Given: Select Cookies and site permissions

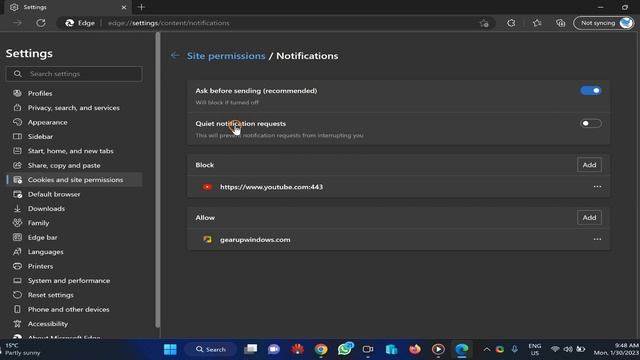Looking at the screenshot, I should pos(74,180).
